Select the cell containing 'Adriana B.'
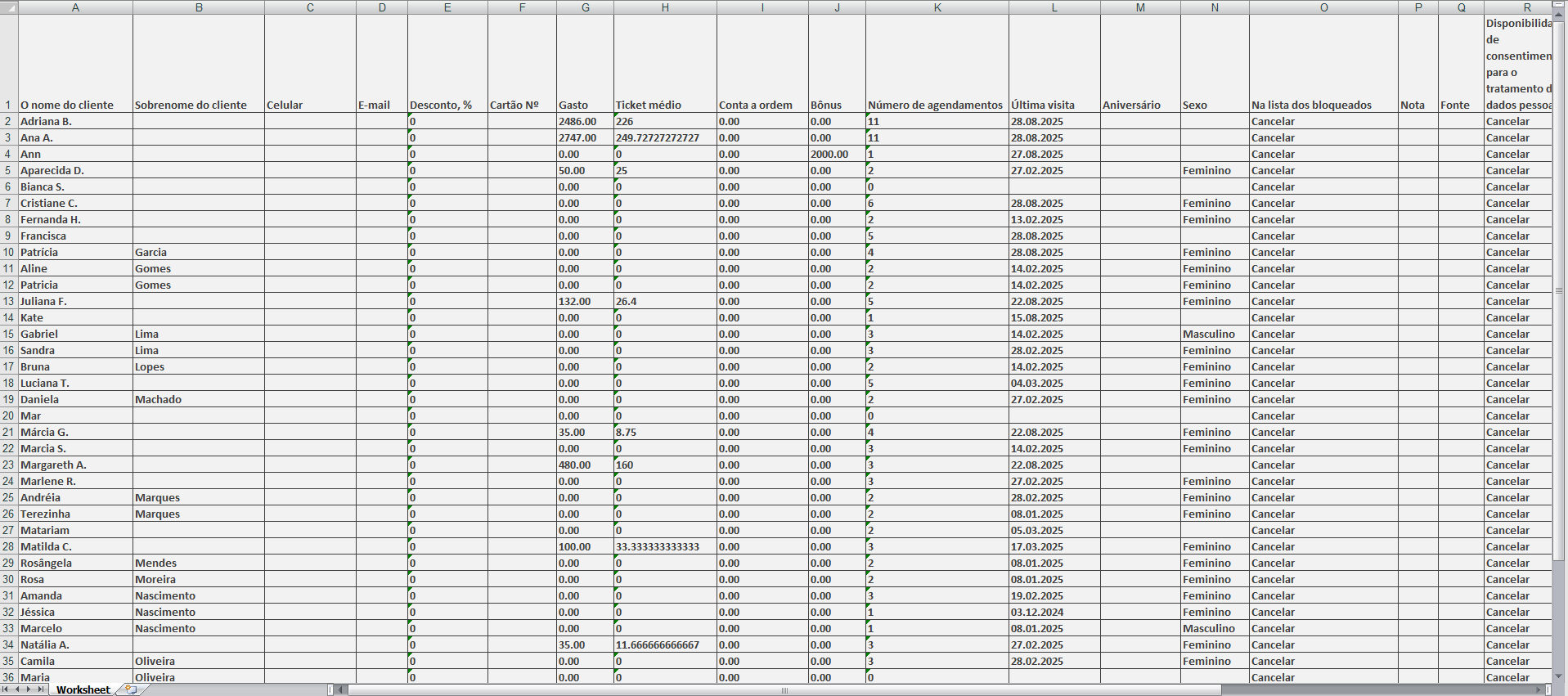This screenshot has height=696, width=1568. click(75, 121)
